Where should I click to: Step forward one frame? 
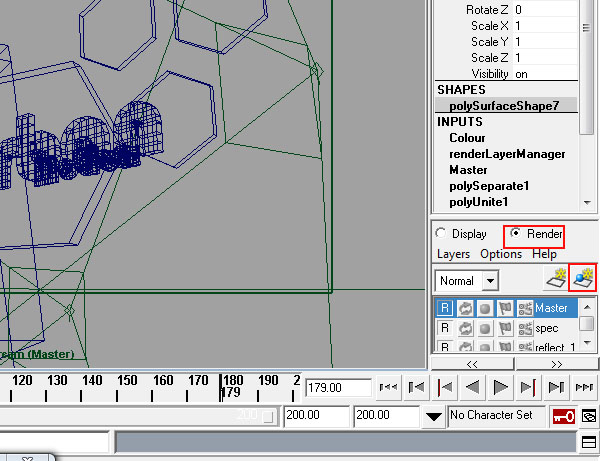[556, 388]
